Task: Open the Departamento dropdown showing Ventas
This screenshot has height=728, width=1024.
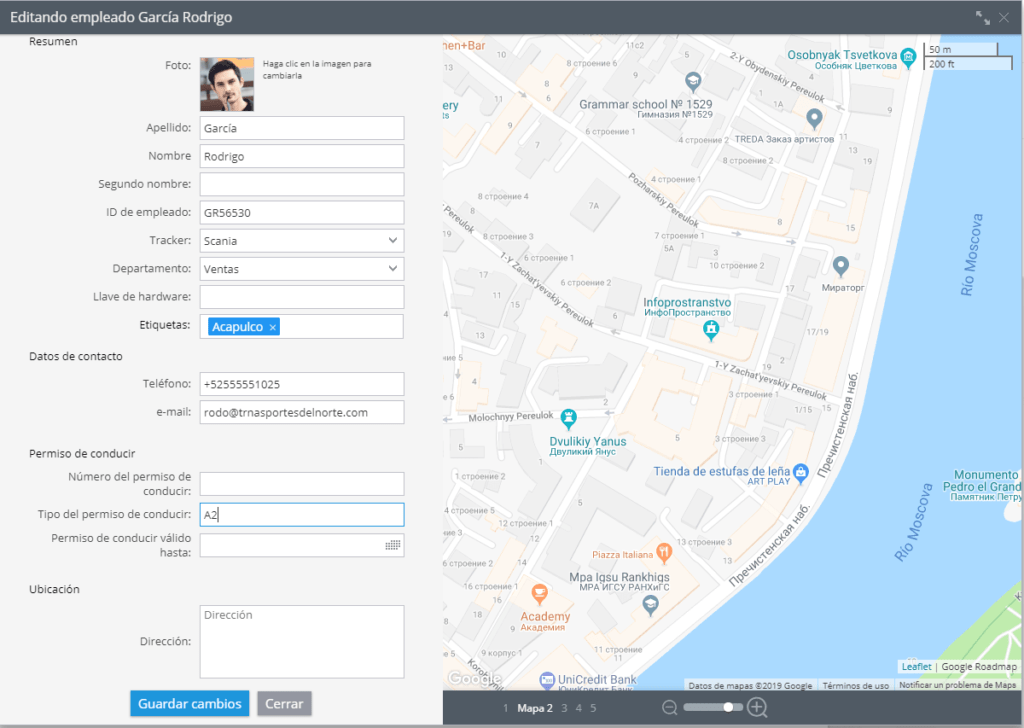Action: pyautogui.click(x=302, y=269)
